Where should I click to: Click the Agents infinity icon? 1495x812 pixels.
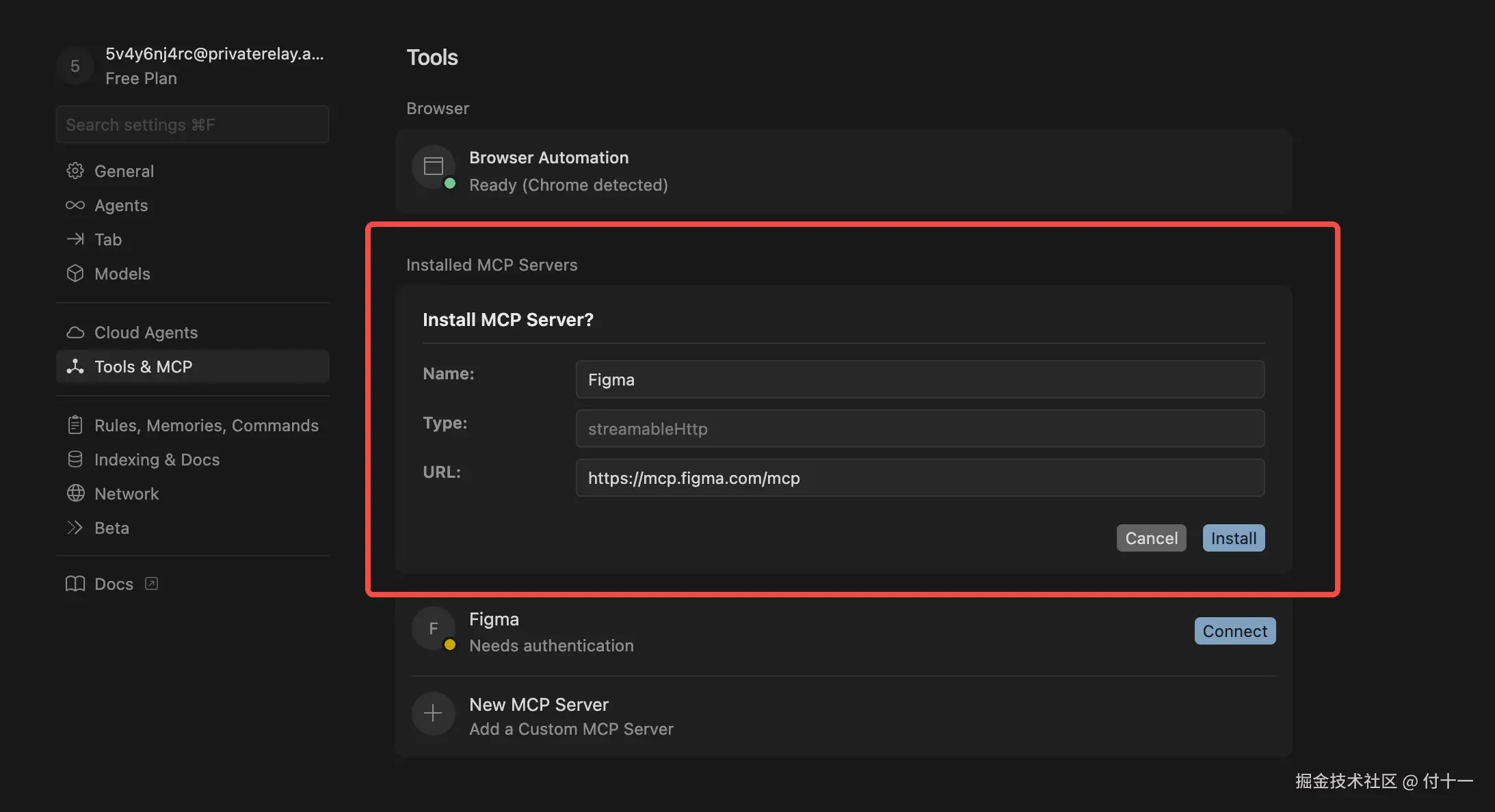(75, 205)
